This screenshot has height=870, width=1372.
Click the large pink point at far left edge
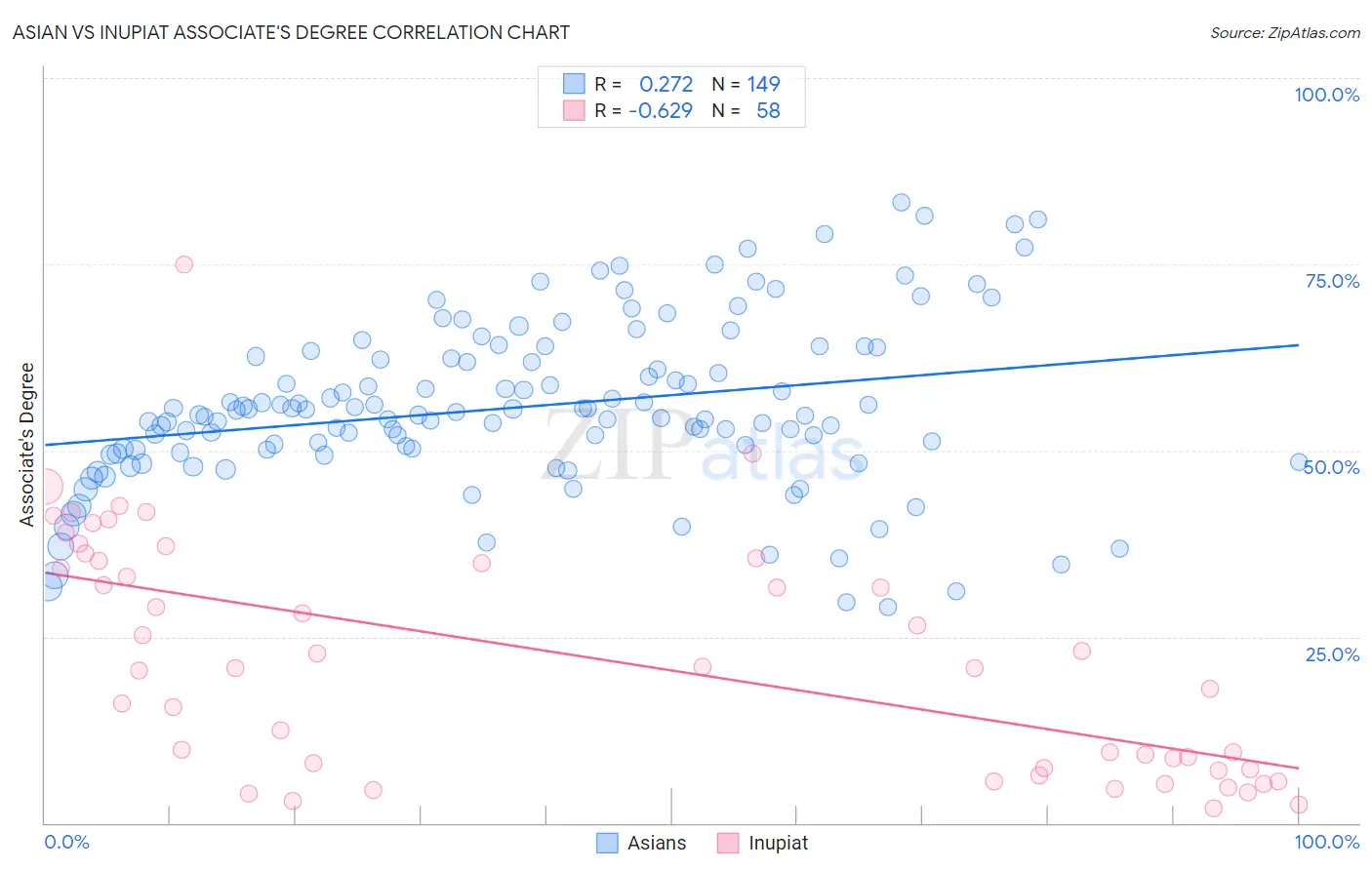[45, 487]
